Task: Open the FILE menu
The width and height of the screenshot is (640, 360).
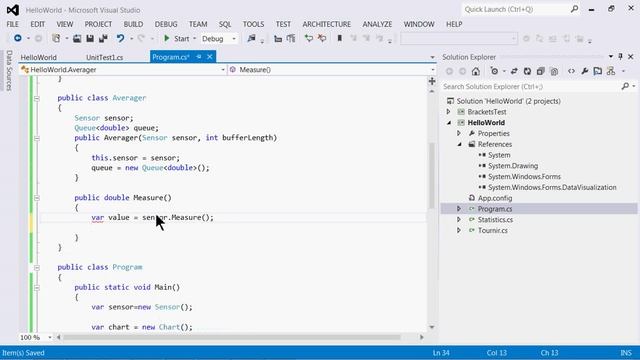Action: tap(13, 24)
